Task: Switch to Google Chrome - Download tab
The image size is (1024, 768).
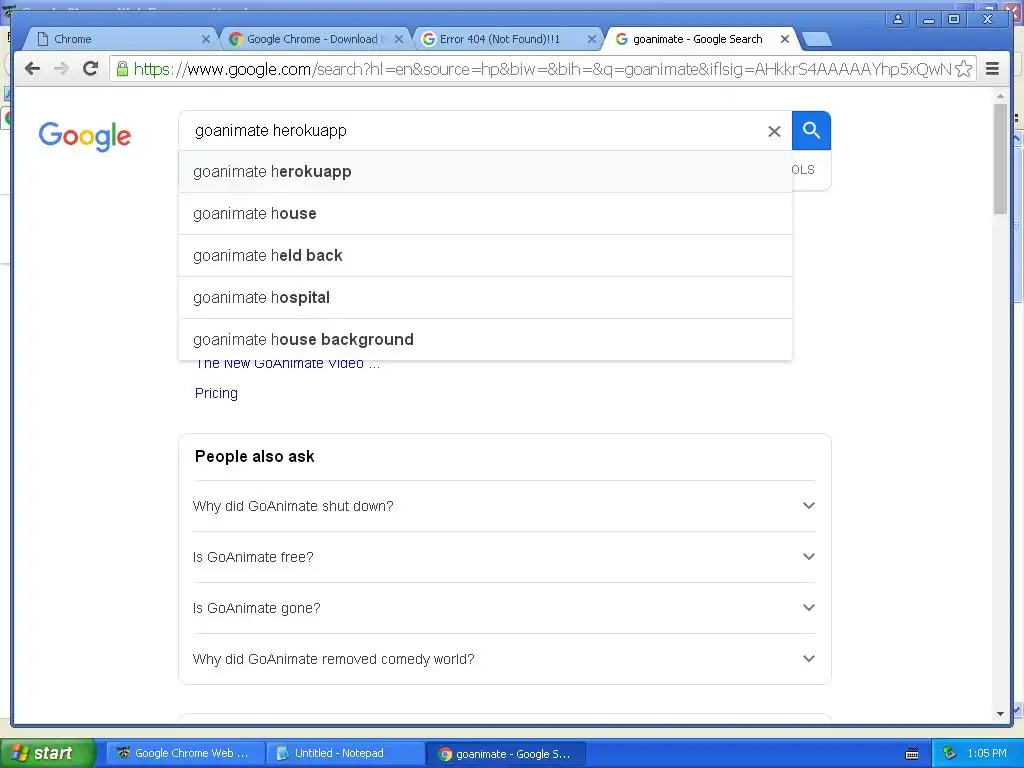Action: point(315,39)
